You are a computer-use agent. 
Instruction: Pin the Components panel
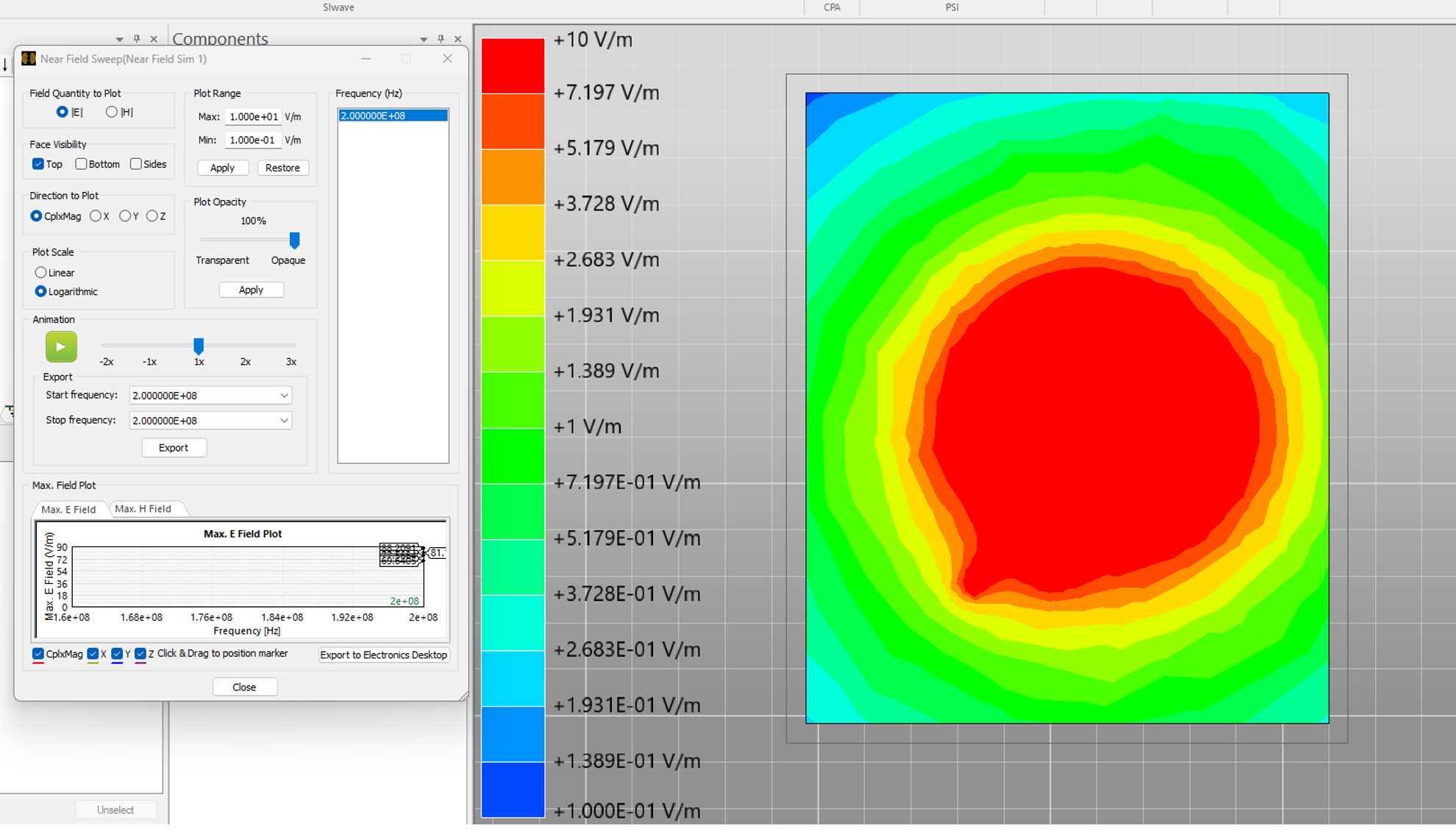coord(440,39)
